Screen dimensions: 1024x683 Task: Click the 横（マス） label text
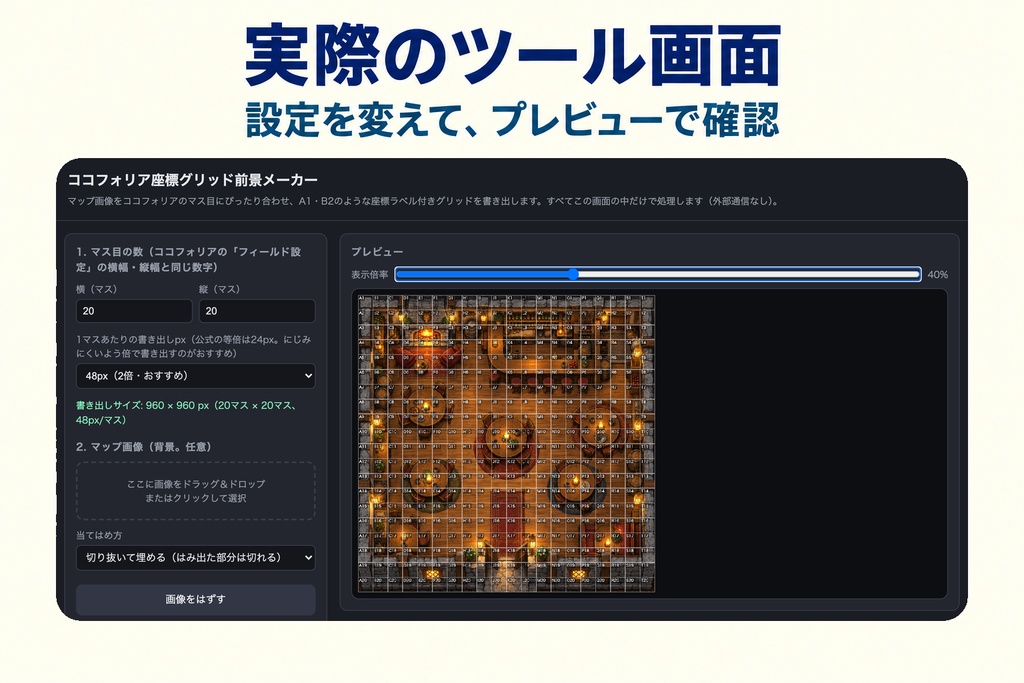[x=97, y=289]
